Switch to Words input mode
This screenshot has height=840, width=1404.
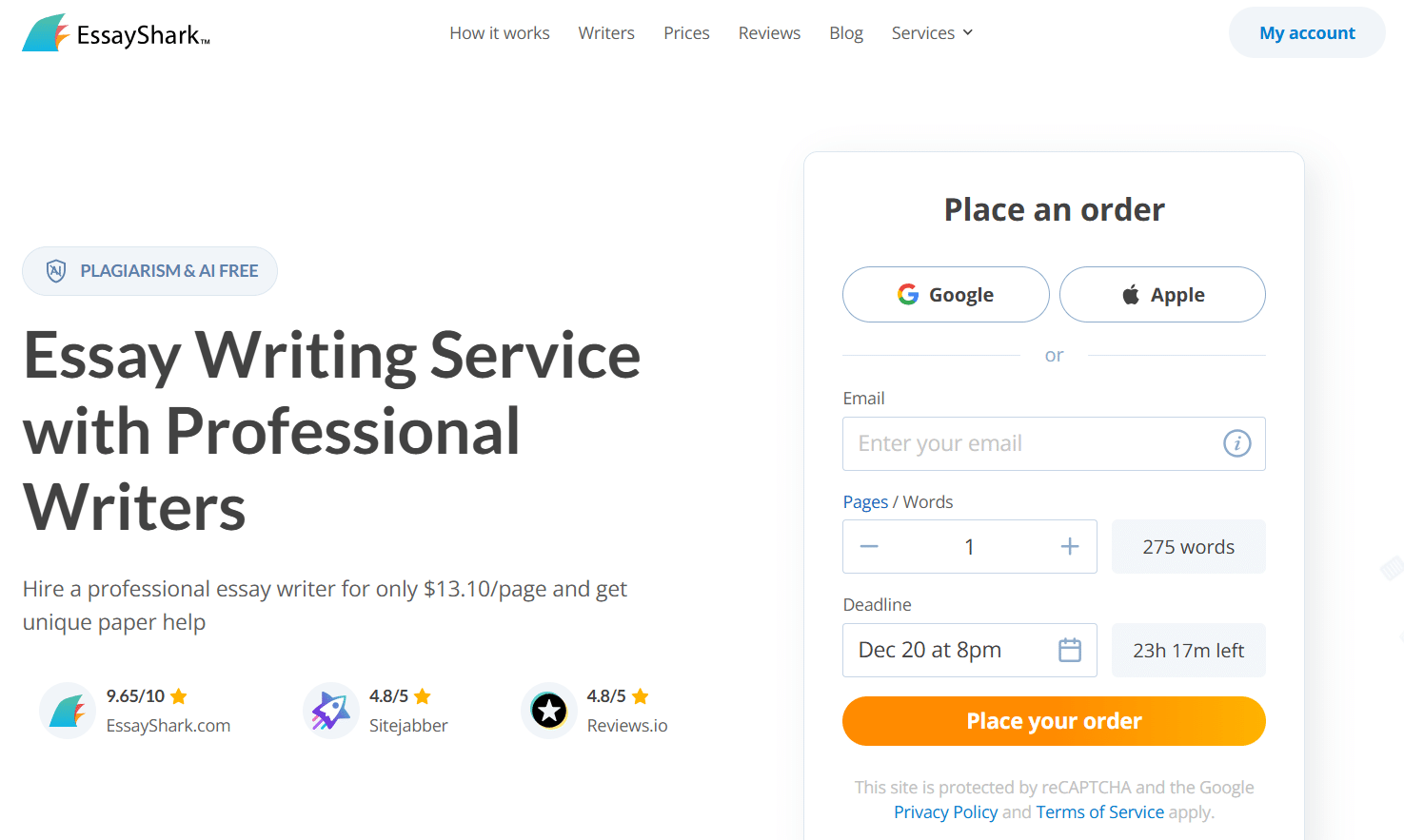928,502
